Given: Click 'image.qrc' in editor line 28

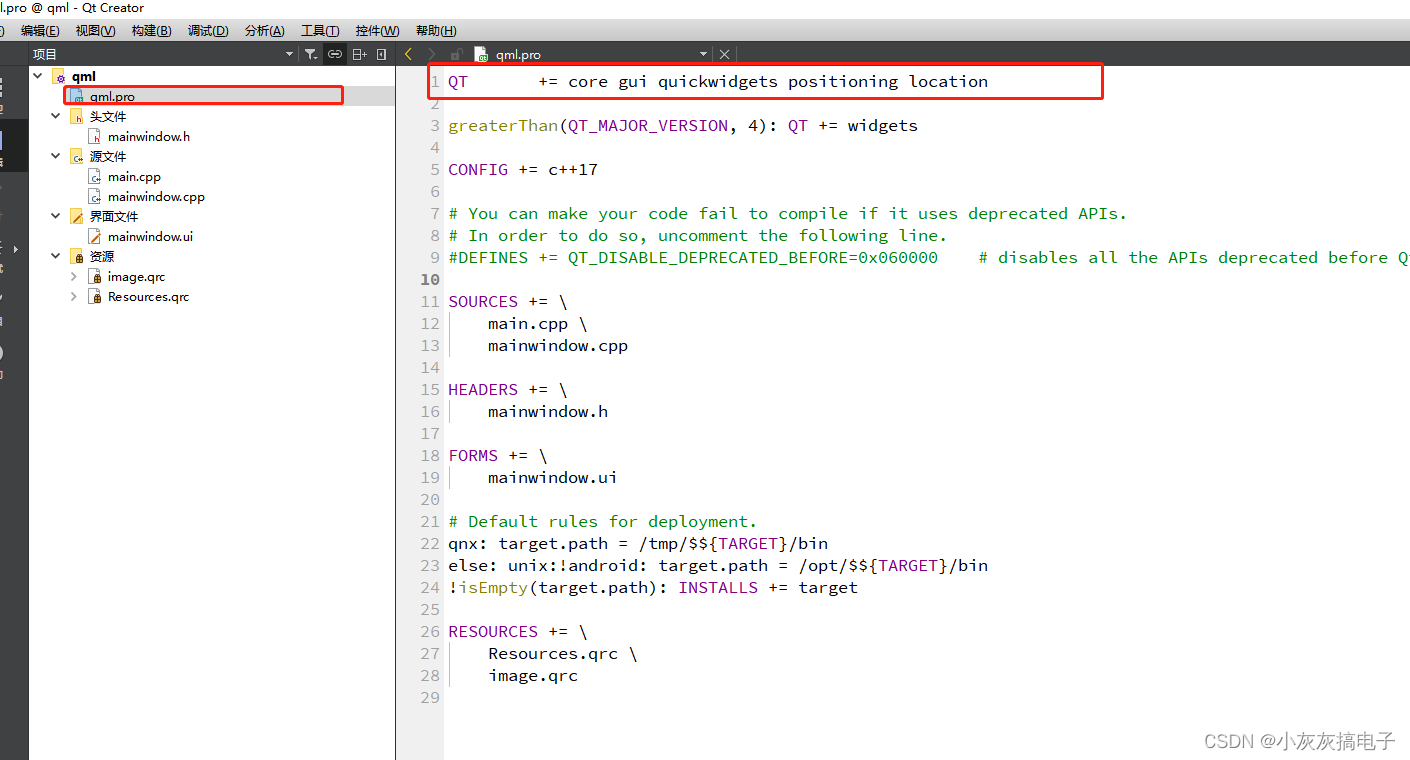Looking at the screenshot, I should (x=533, y=676).
